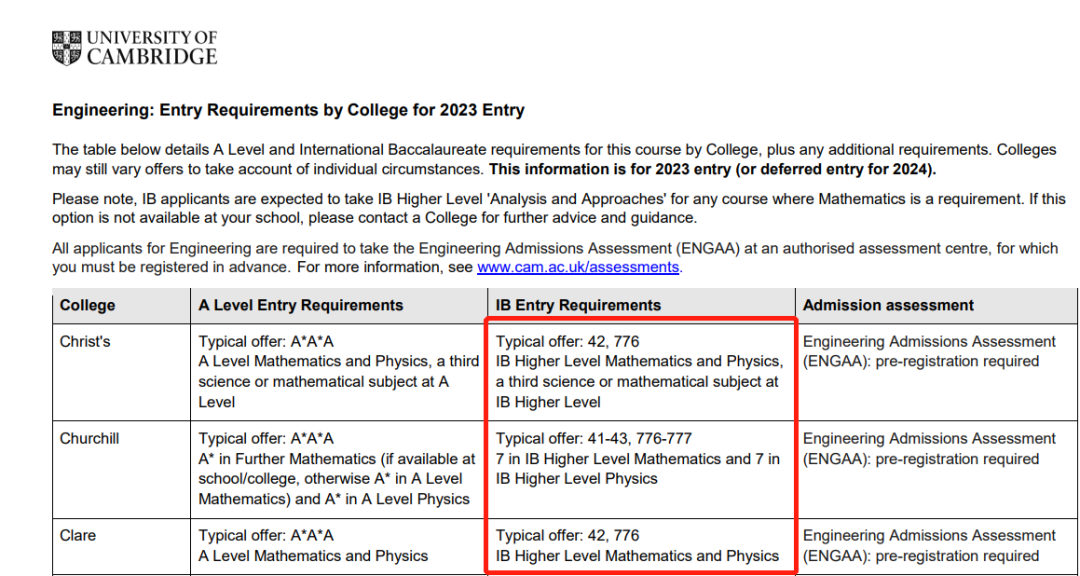Click the Churchill college name cell

pos(121,469)
